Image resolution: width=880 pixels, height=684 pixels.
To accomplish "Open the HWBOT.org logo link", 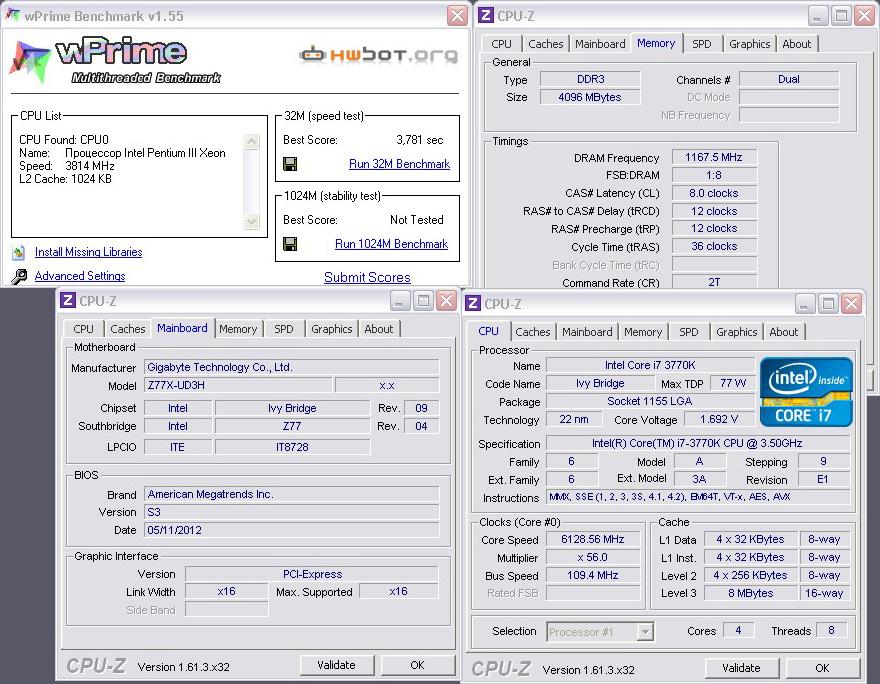I will [379, 54].
